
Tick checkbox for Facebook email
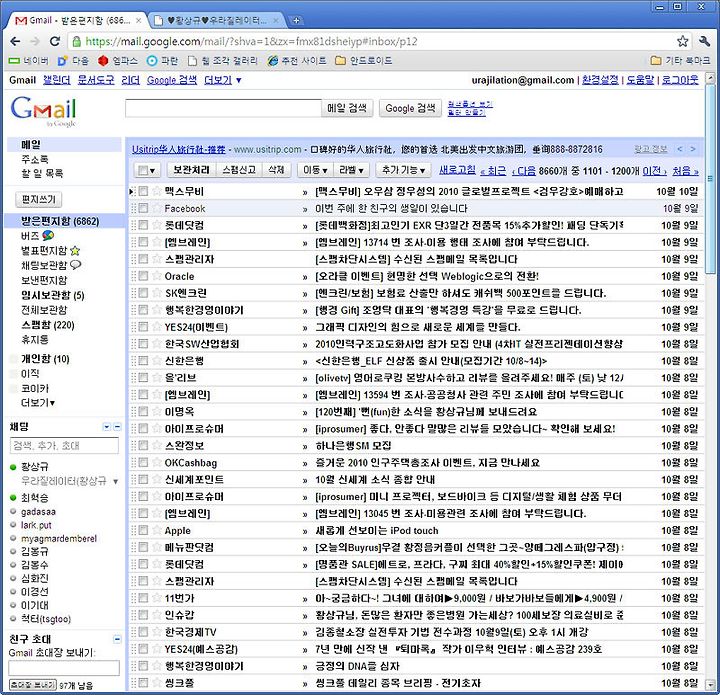coord(143,208)
